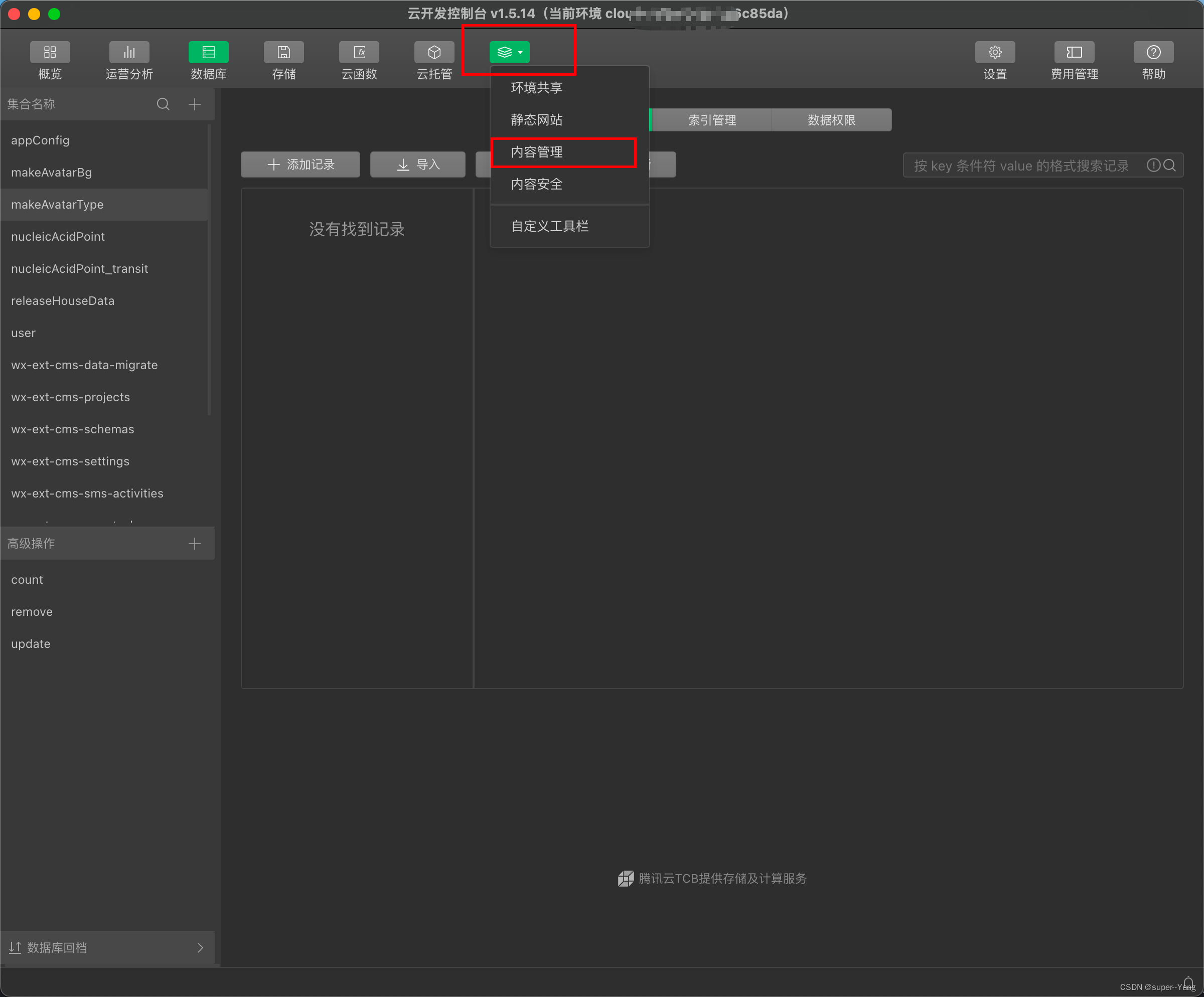Click the record search magnifier icon

(1169, 165)
